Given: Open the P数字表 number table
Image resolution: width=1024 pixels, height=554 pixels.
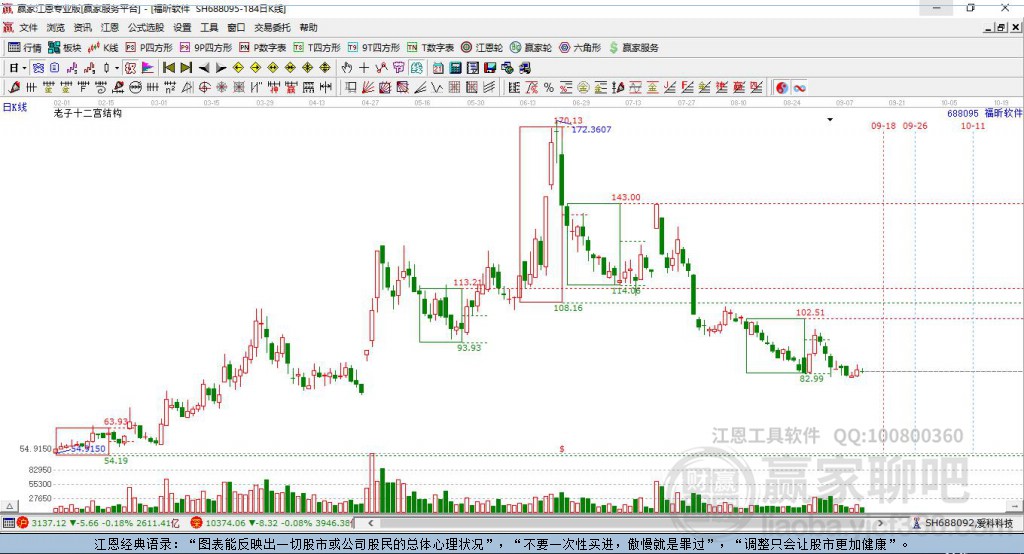Looking at the screenshot, I should (x=263, y=48).
